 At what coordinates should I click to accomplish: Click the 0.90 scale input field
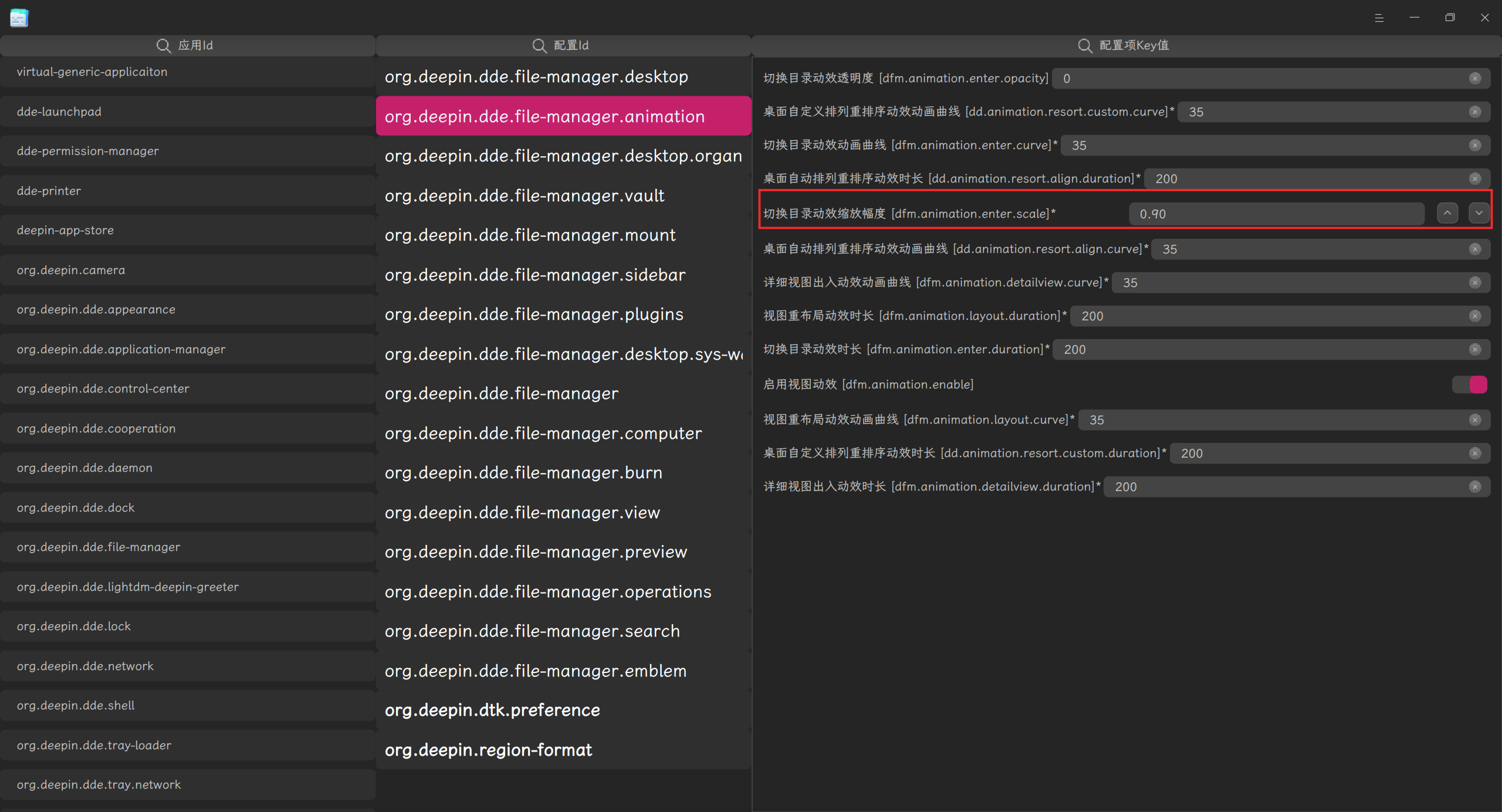(1277, 214)
